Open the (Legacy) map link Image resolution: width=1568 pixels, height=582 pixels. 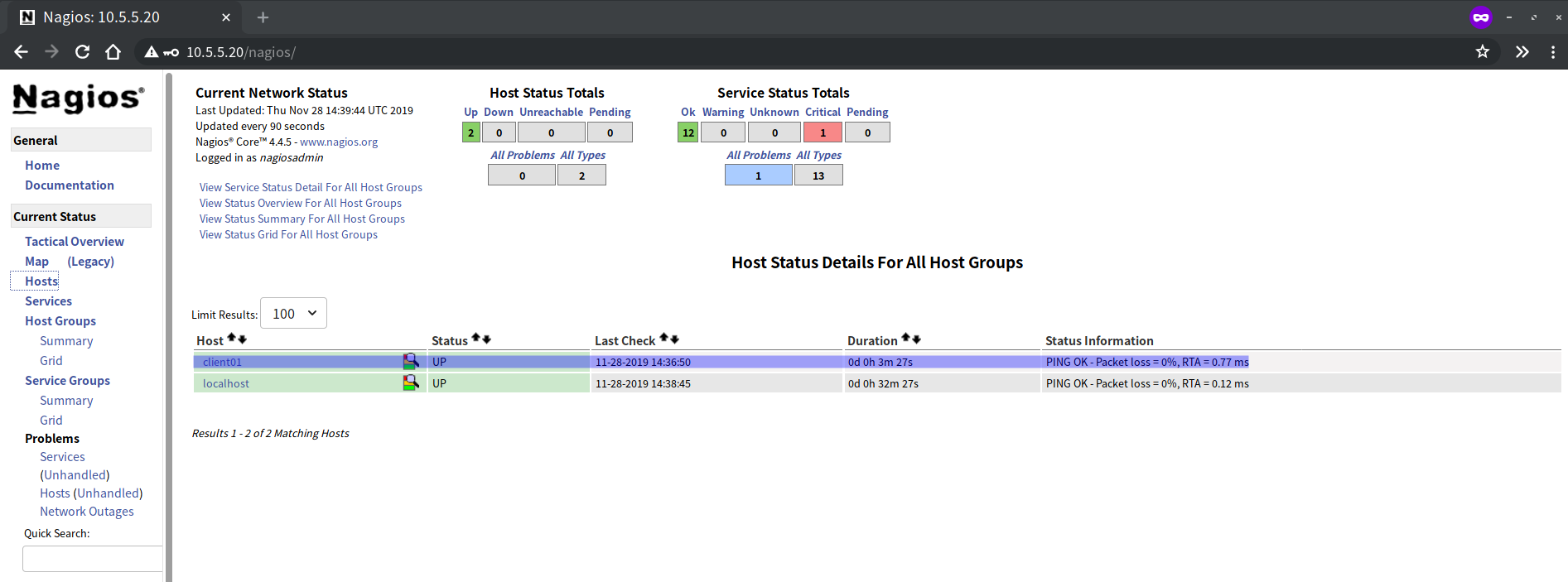(91, 262)
